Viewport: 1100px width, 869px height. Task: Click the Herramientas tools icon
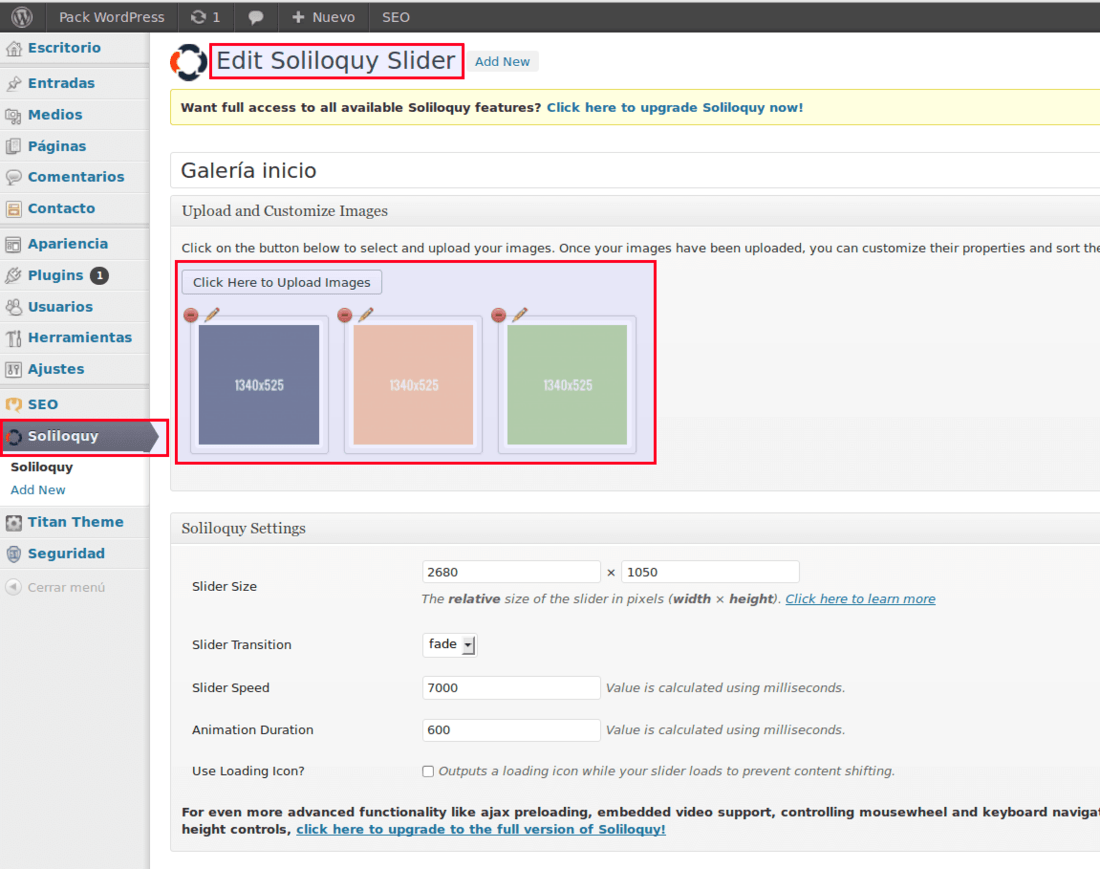13,338
